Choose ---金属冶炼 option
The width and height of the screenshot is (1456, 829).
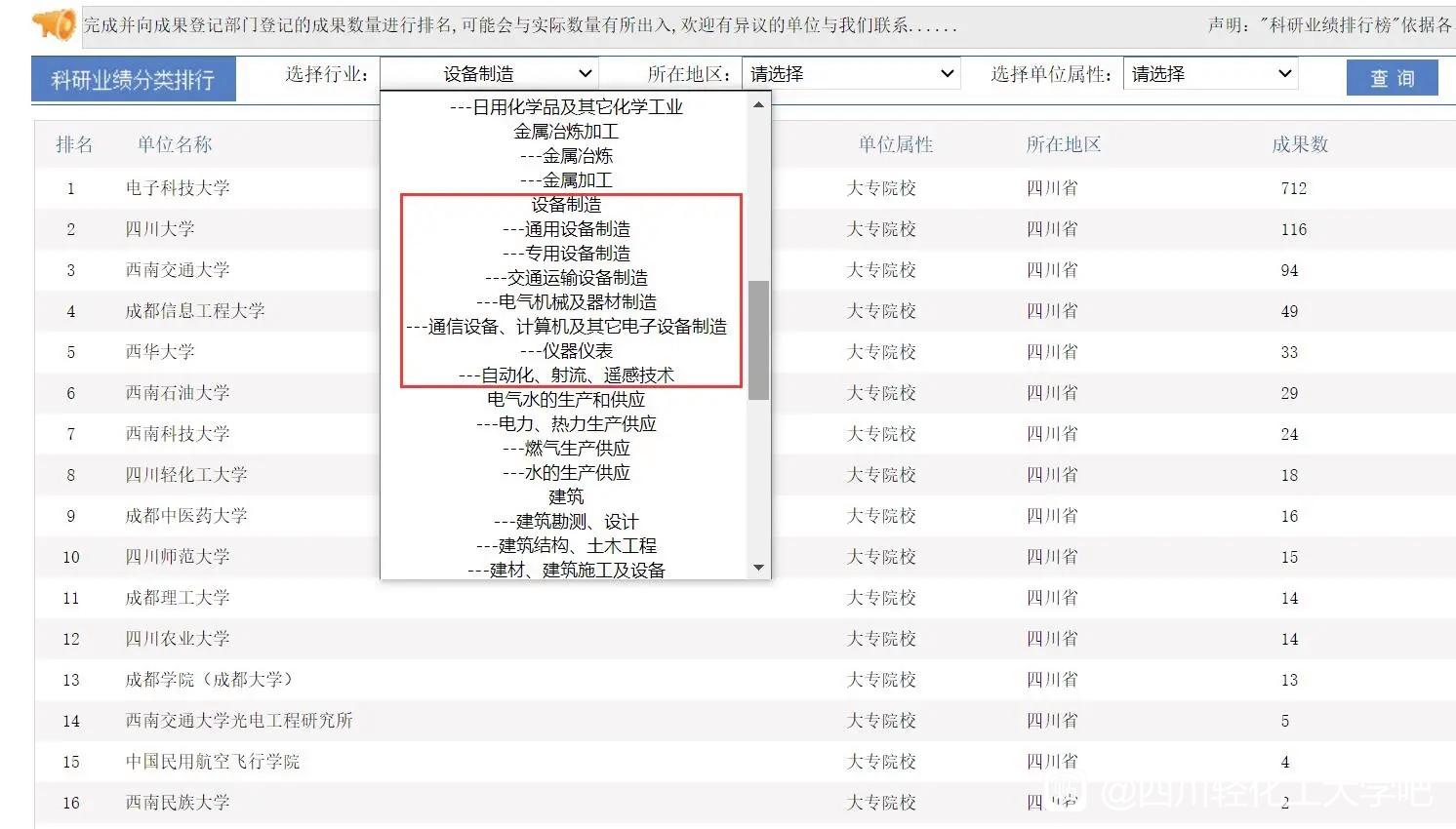point(566,156)
